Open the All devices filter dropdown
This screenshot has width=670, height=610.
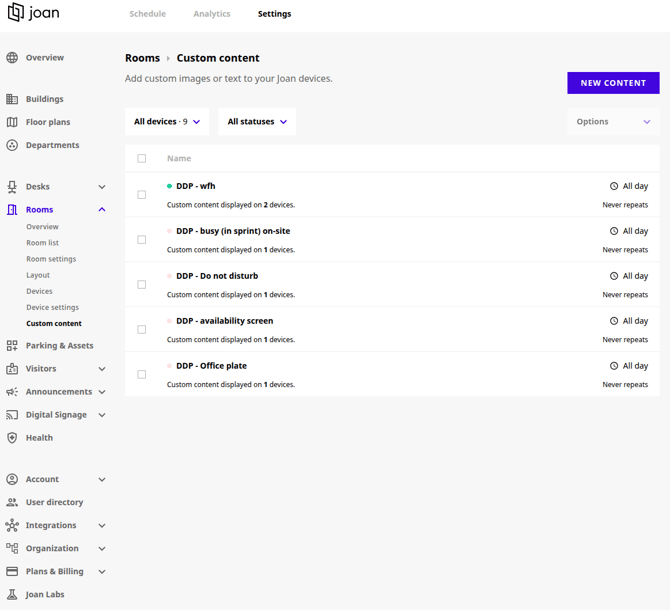tap(167, 122)
